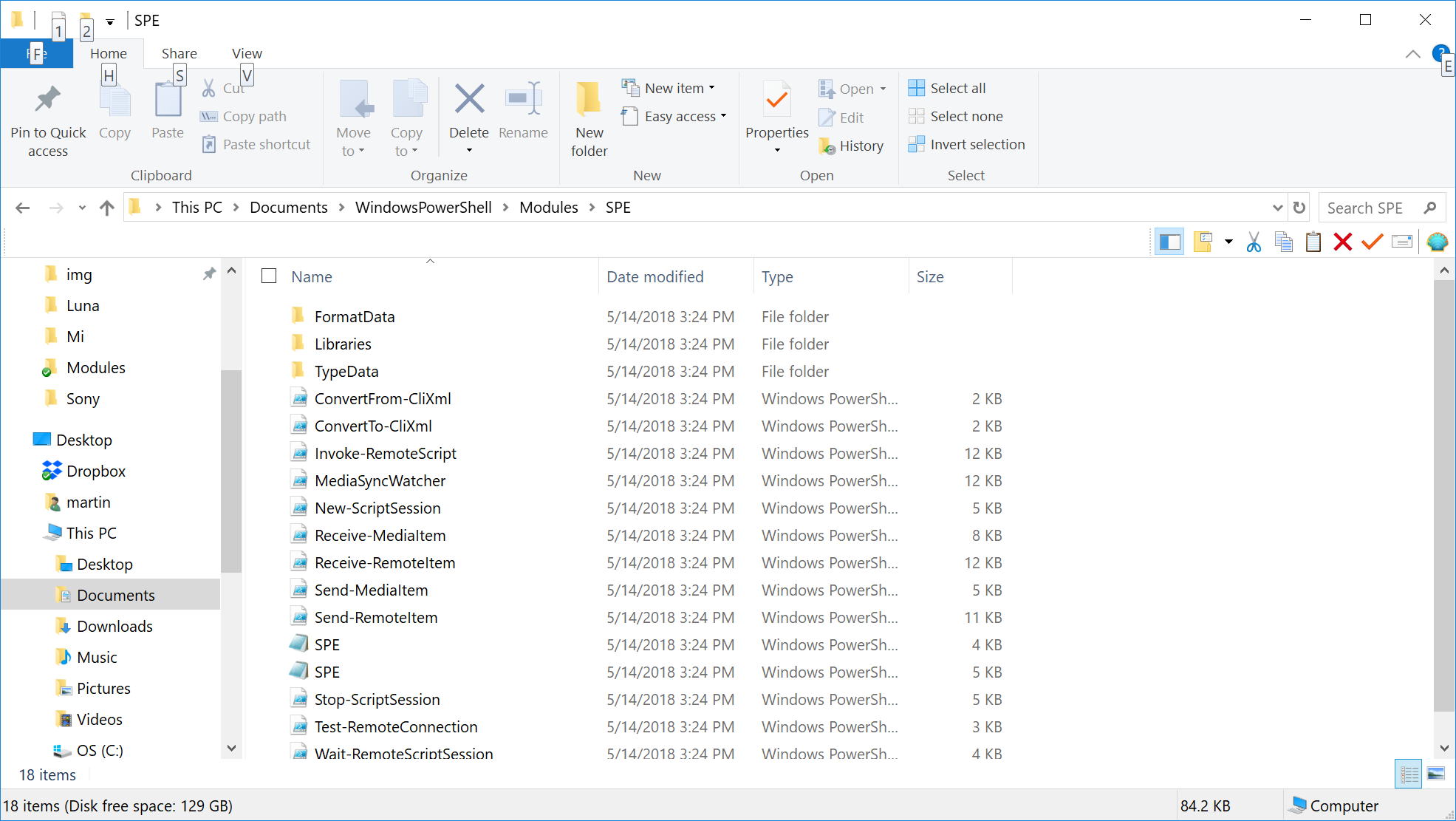Check the select-all checkbox beside Name
This screenshot has width=1456, height=821.
coord(269,276)
